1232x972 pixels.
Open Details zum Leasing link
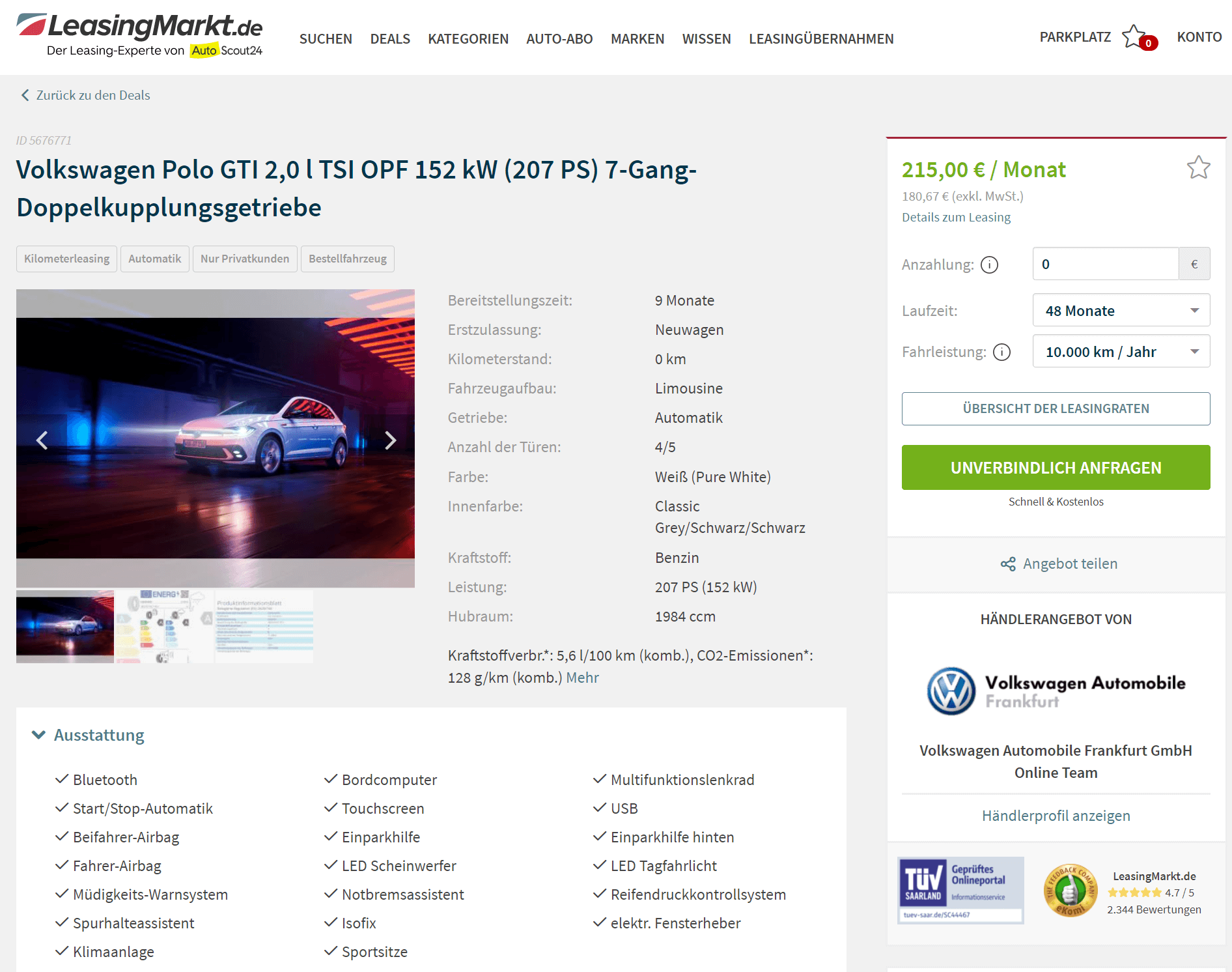(x=956, y=217)
